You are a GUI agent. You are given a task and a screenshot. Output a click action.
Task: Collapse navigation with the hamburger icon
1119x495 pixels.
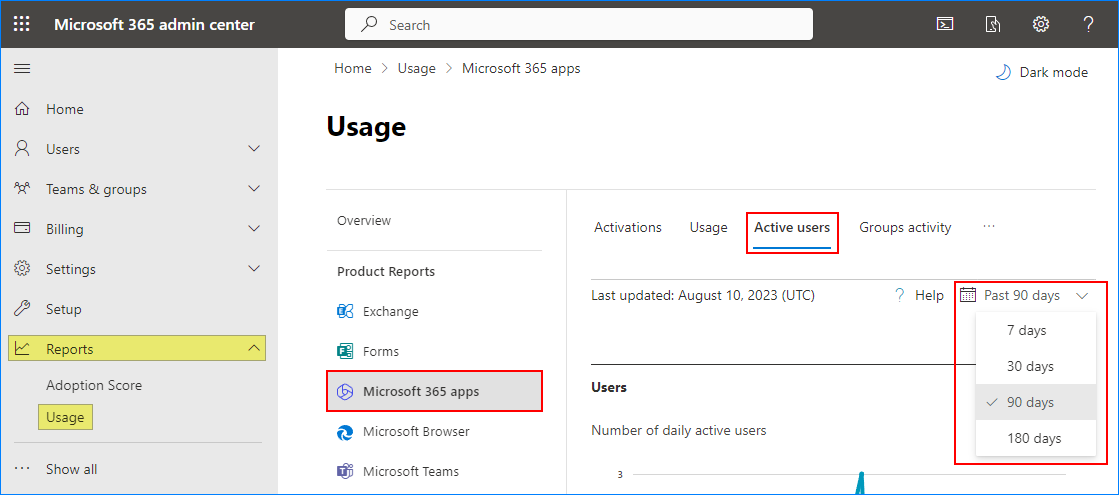click(x=22, y=68)
